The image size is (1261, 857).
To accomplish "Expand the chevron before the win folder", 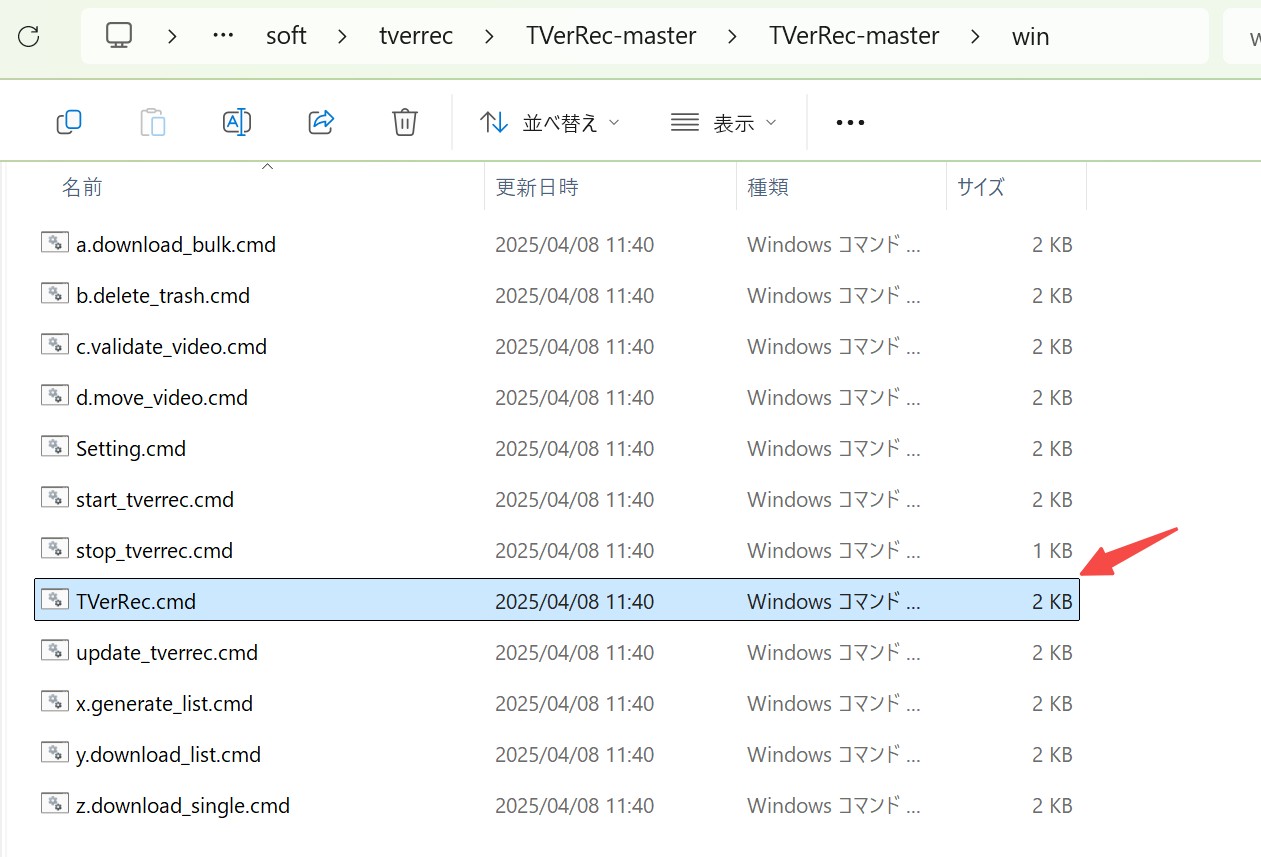I will (976, 37).
